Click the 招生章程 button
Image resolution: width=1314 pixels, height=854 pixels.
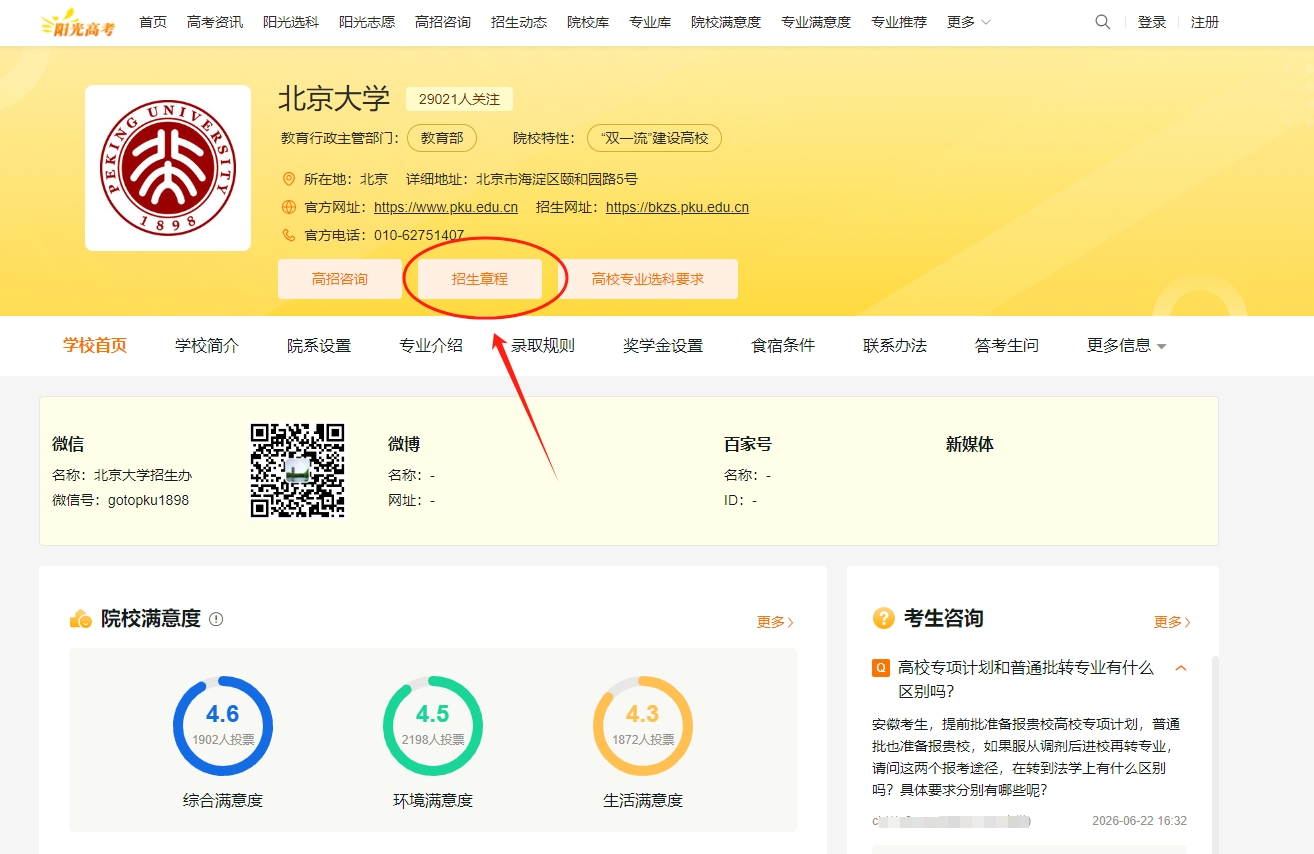tap(480, 279)
